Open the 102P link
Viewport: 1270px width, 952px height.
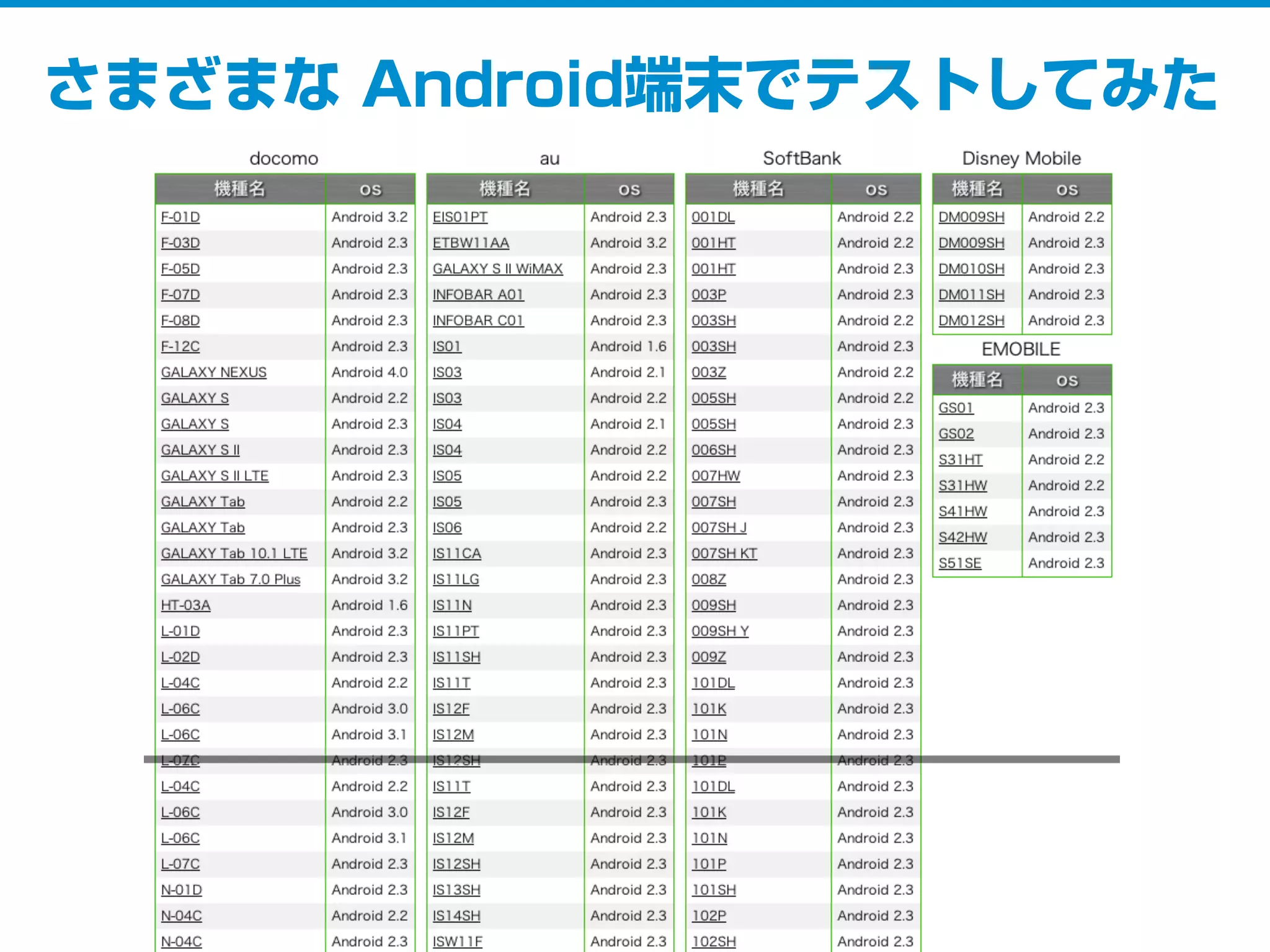(x=709, y=916)
